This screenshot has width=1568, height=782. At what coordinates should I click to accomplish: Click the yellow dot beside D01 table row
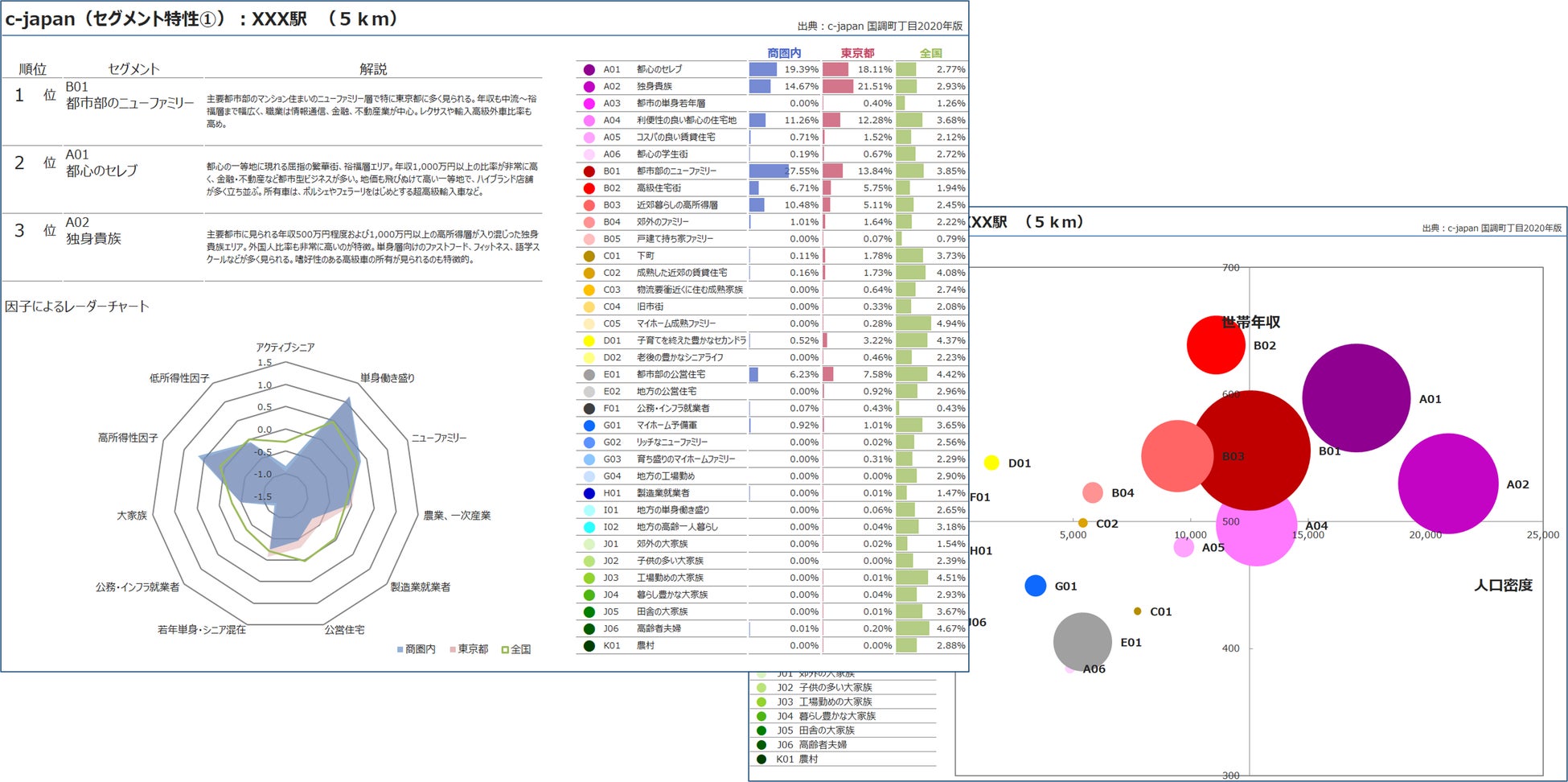pyautogui.click(x=589, y=341)
